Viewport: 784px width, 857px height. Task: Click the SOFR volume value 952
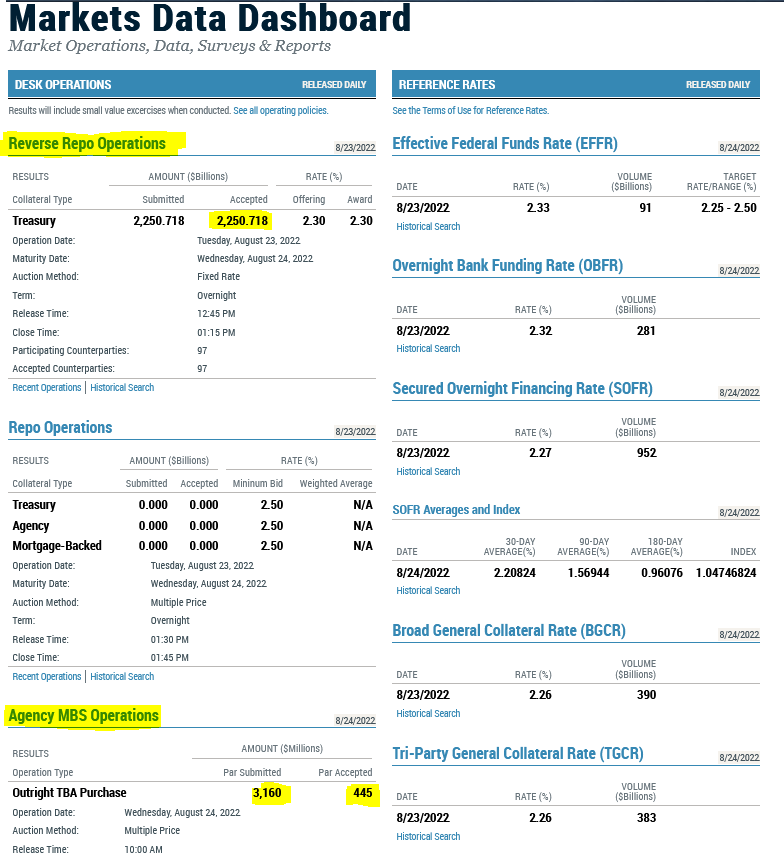(646, 453)
